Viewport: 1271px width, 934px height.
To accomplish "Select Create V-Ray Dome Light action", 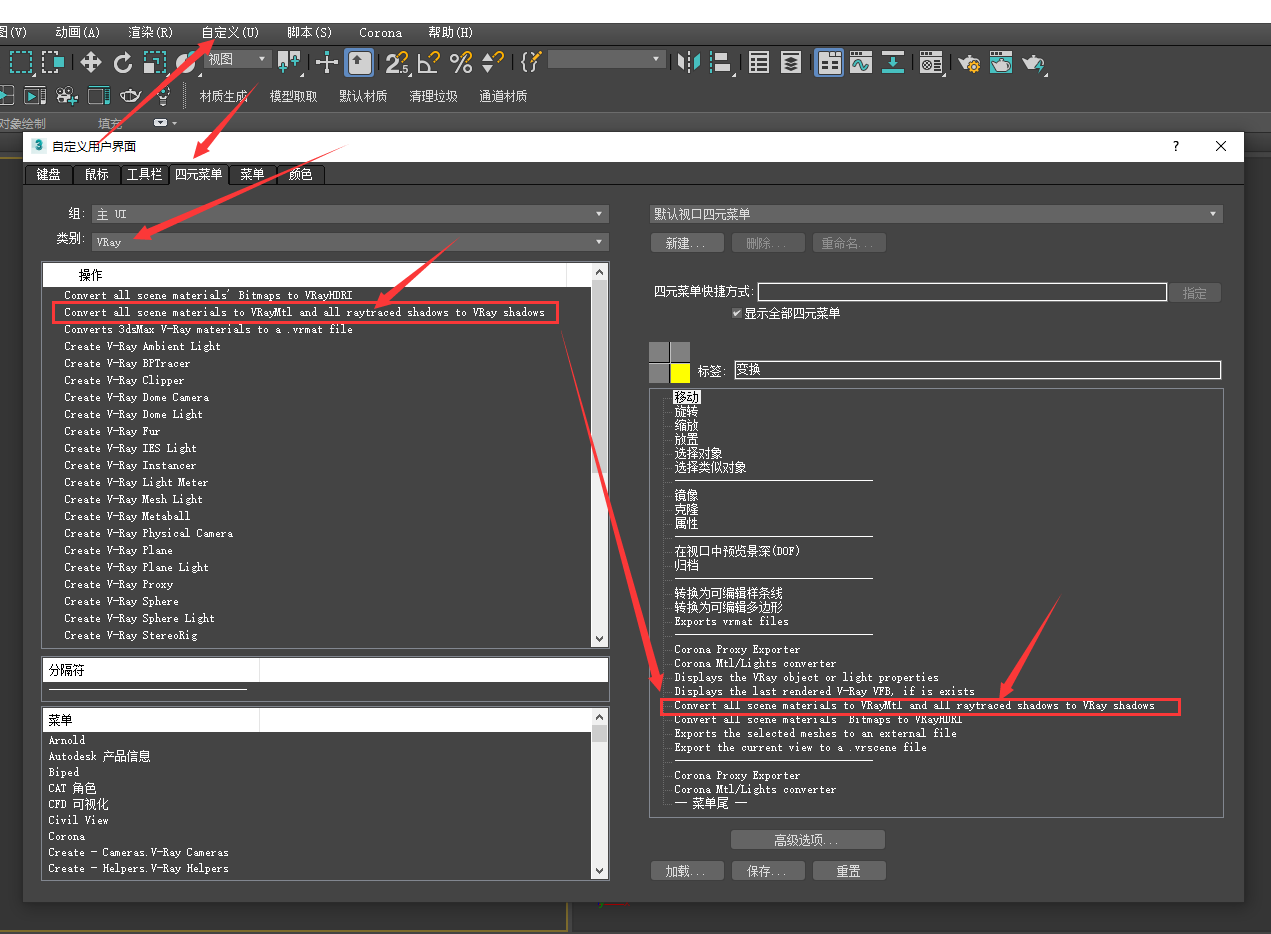I will [x=133, y=414].
